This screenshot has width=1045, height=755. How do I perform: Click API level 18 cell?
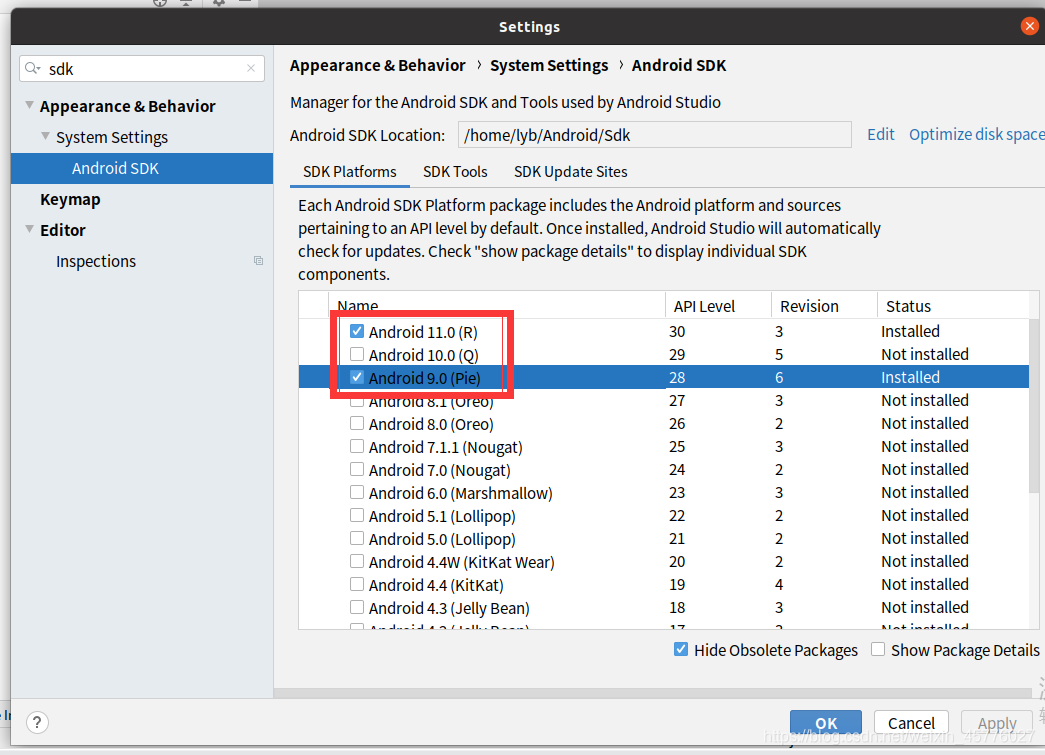pyautogui.click(x=677, y=608)
